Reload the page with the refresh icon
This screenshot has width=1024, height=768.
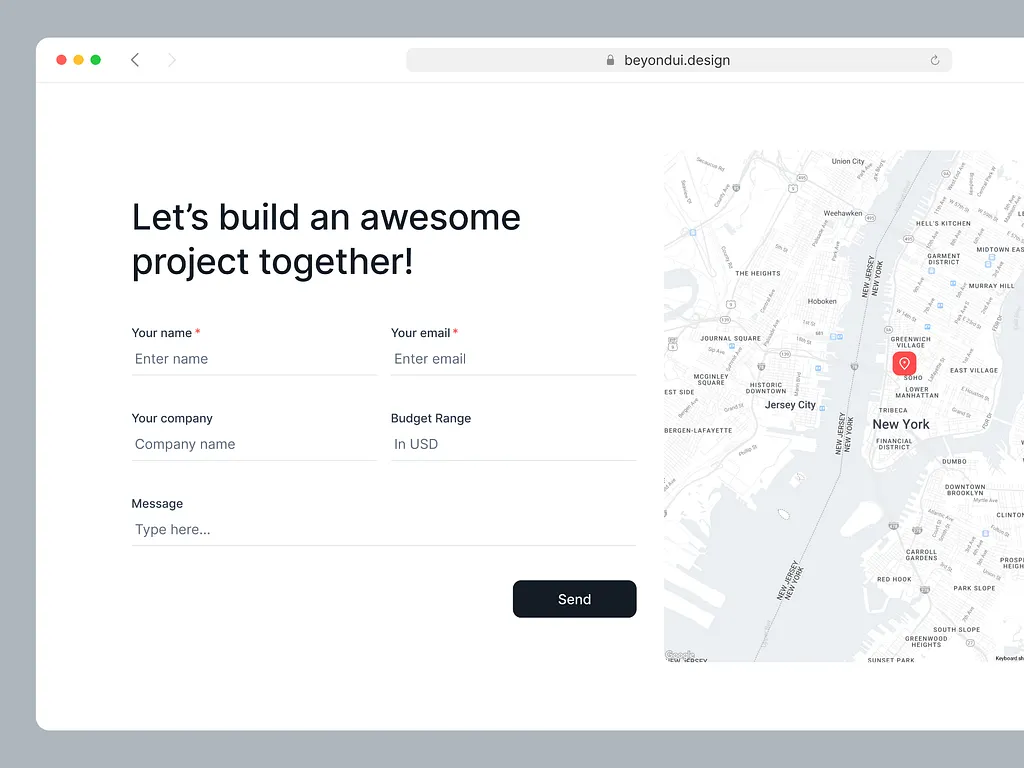click(935, 60)
